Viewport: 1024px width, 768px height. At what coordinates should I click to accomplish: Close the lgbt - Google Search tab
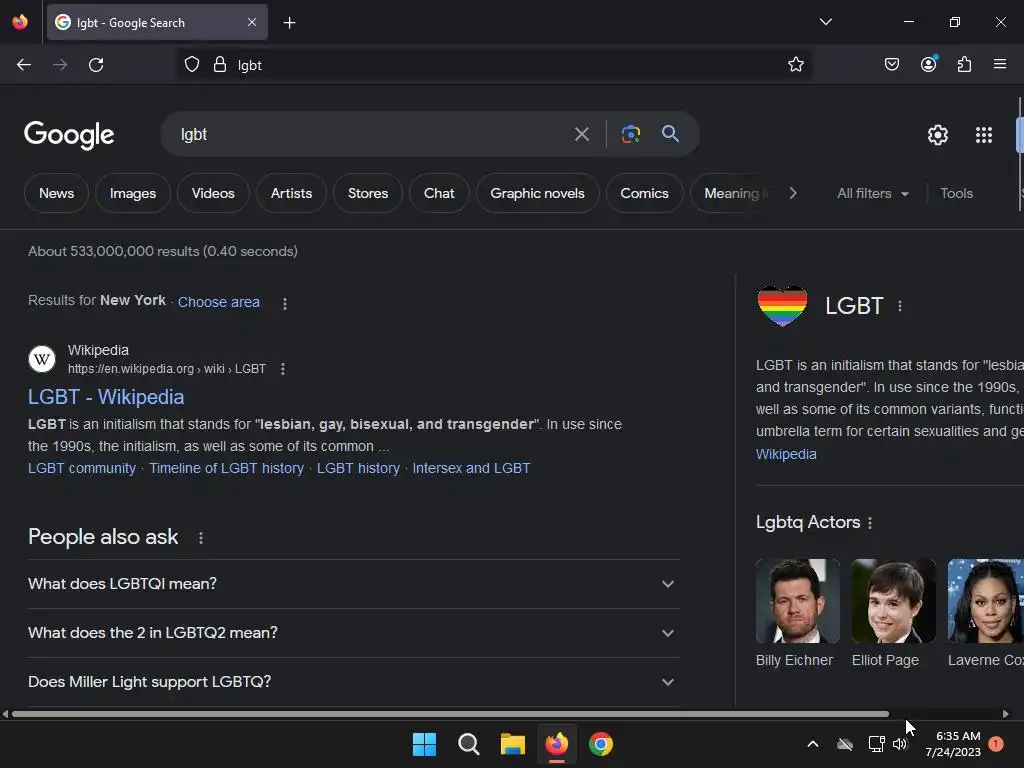point(252,22)
